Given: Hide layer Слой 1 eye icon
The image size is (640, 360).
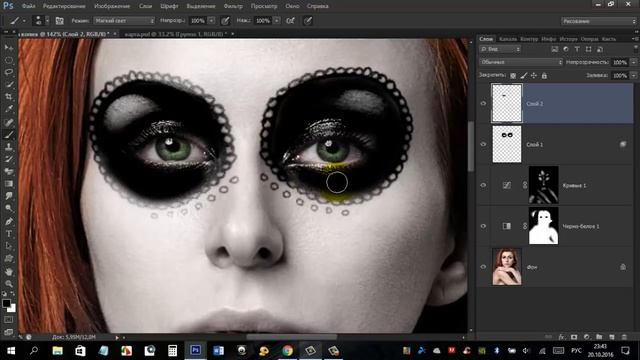Looking at the screenshot, I should (483, 144).
